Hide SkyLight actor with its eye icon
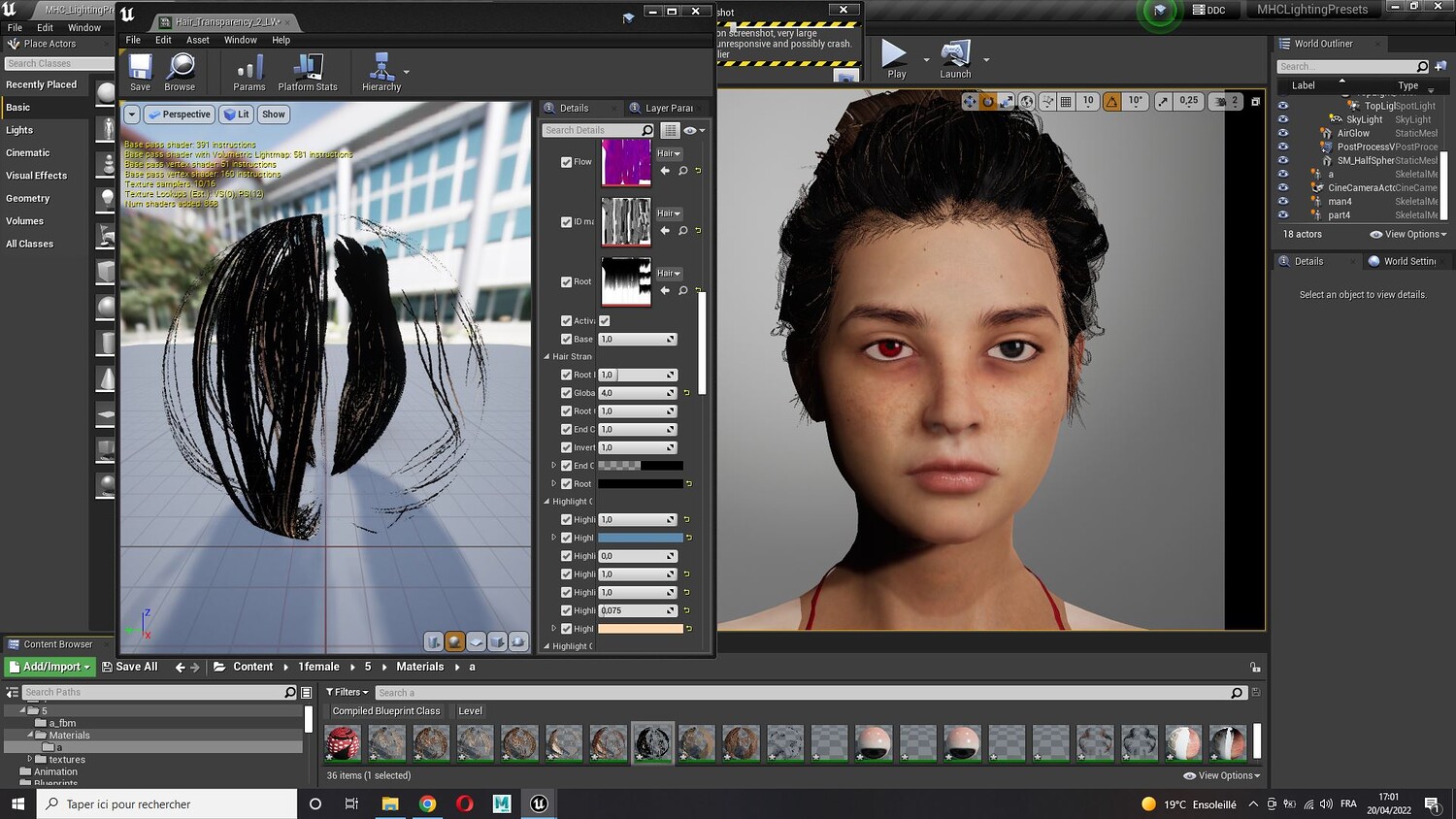Image resolution: width=1456 pixels, height=819 pixels. pos(1283,119)
